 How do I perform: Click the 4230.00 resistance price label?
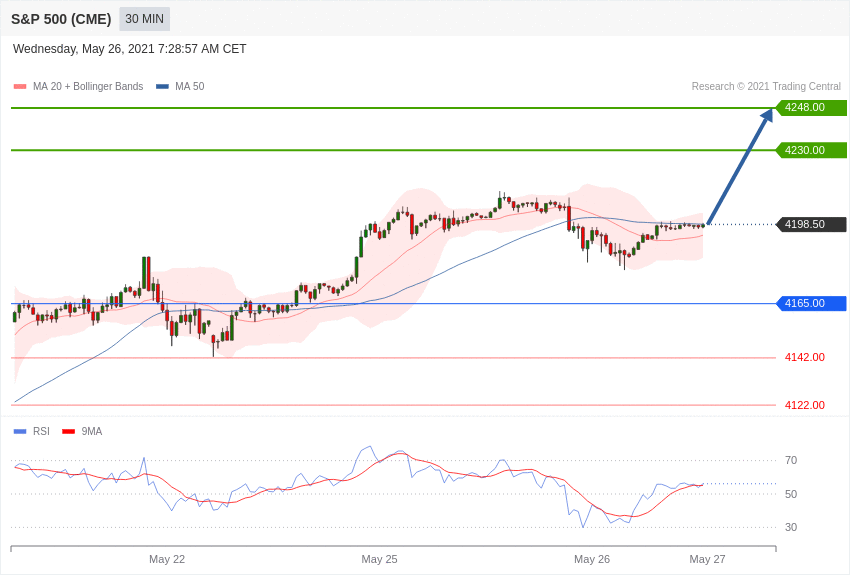pos(812,150)
